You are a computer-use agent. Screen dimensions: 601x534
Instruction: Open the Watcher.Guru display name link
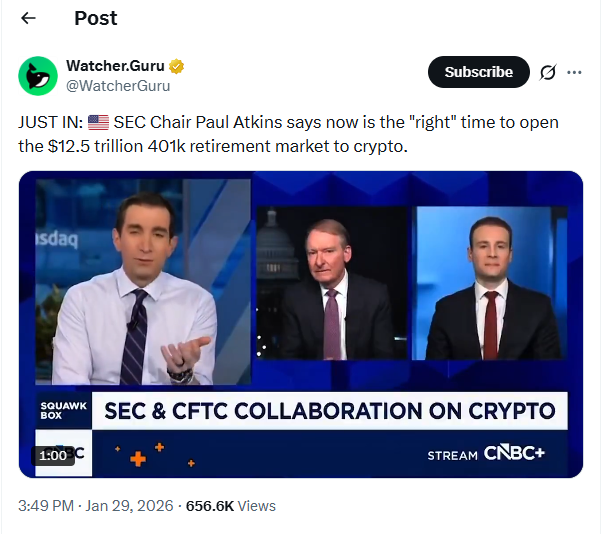coord(115,67)
